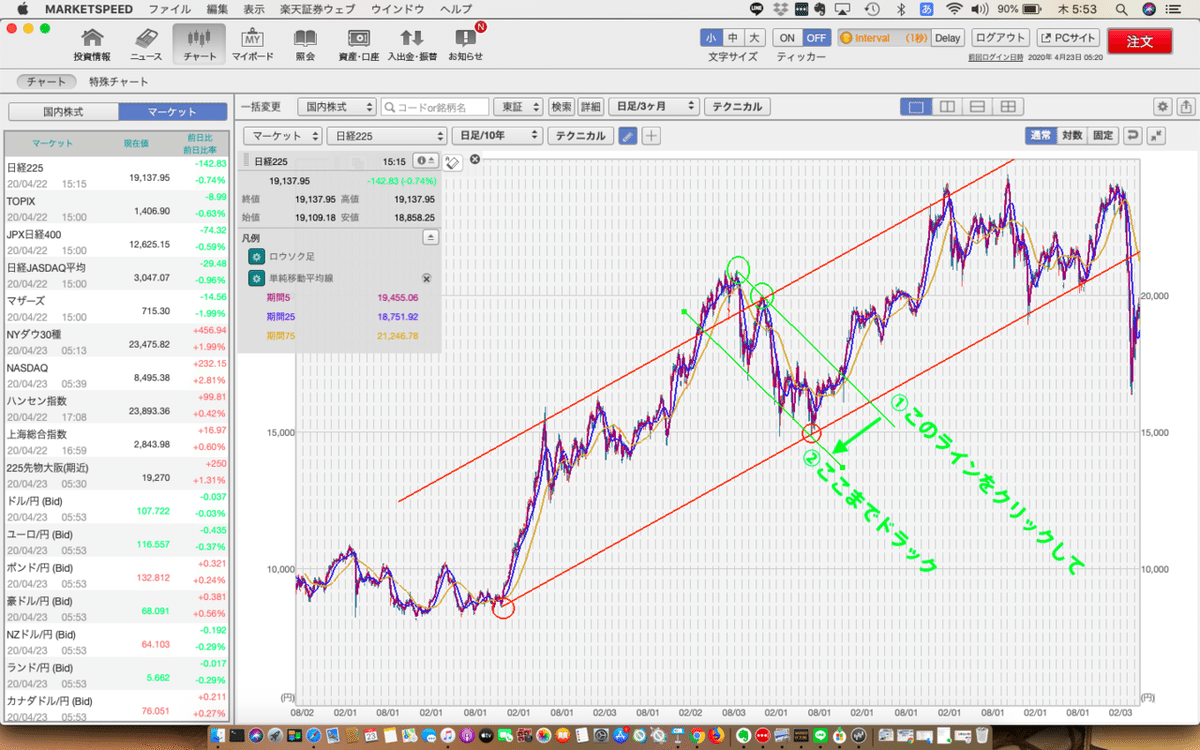Image resolution: width=1200 pixels, height=750 pixels.
Task: Click テクニカル button in top bar
Action: [x=739, y=106]
